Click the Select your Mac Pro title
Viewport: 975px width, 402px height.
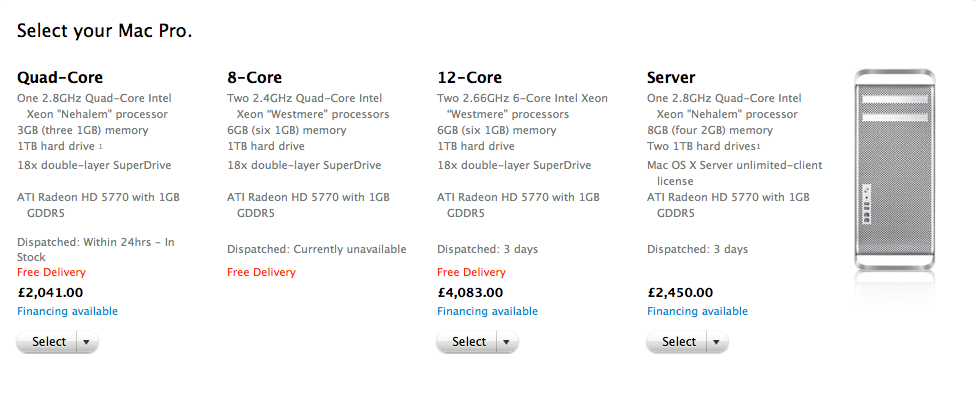104,31
